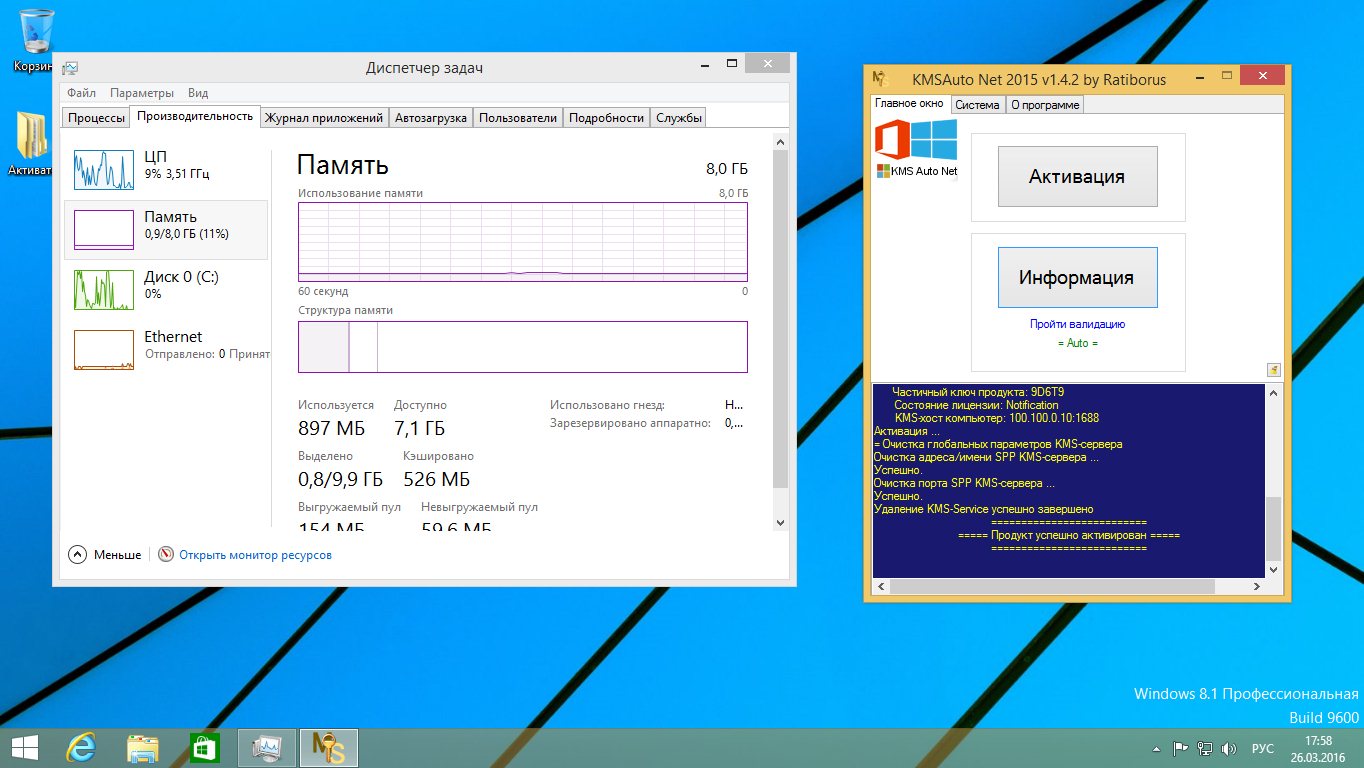The width and height of the screenshot is (1364, 768).
Task: Click the Resource Monitor gauge icon
Action: click(x=166, y=554)
